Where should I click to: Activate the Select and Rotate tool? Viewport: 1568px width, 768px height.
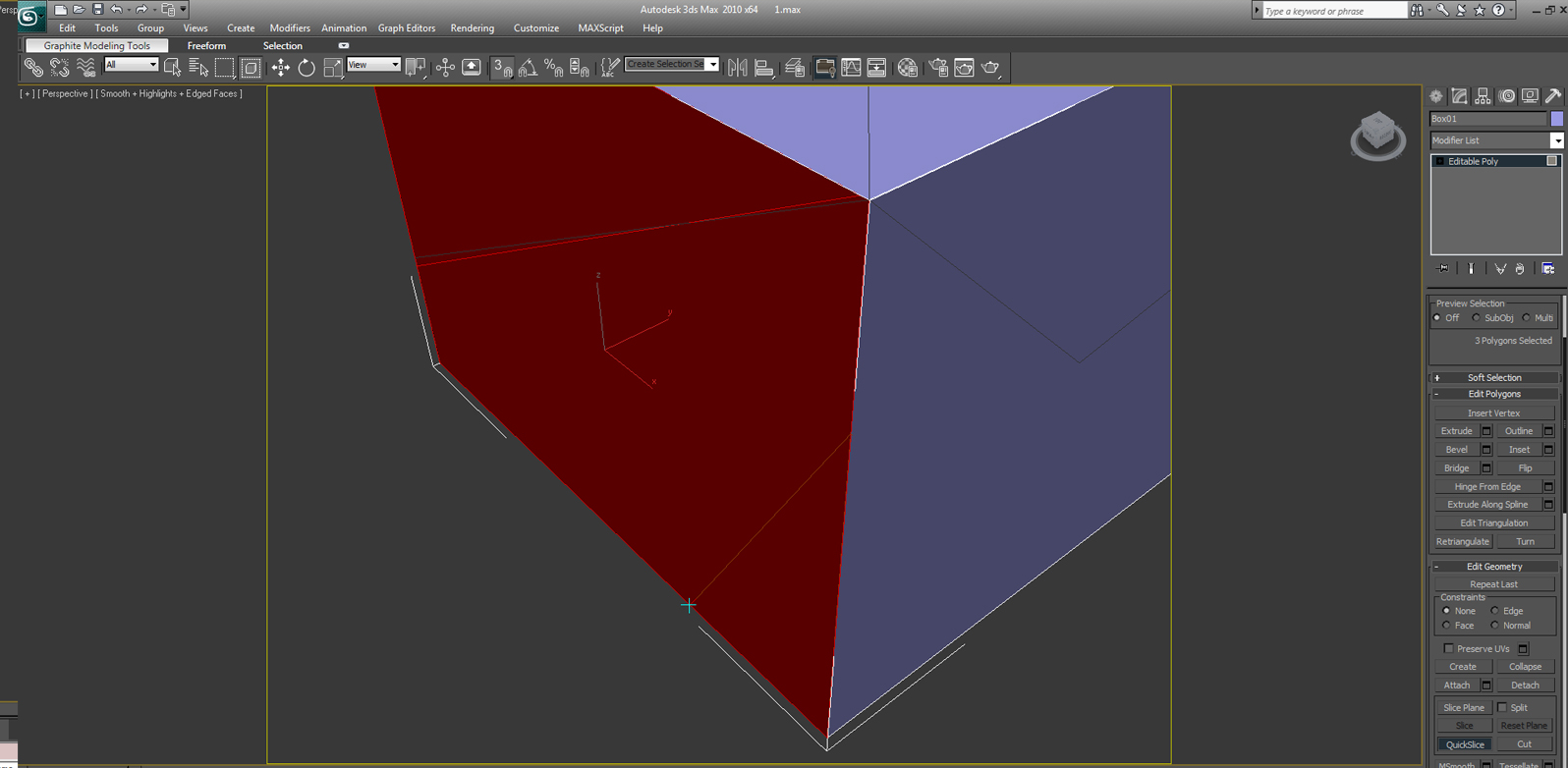(x=307, y=67)
